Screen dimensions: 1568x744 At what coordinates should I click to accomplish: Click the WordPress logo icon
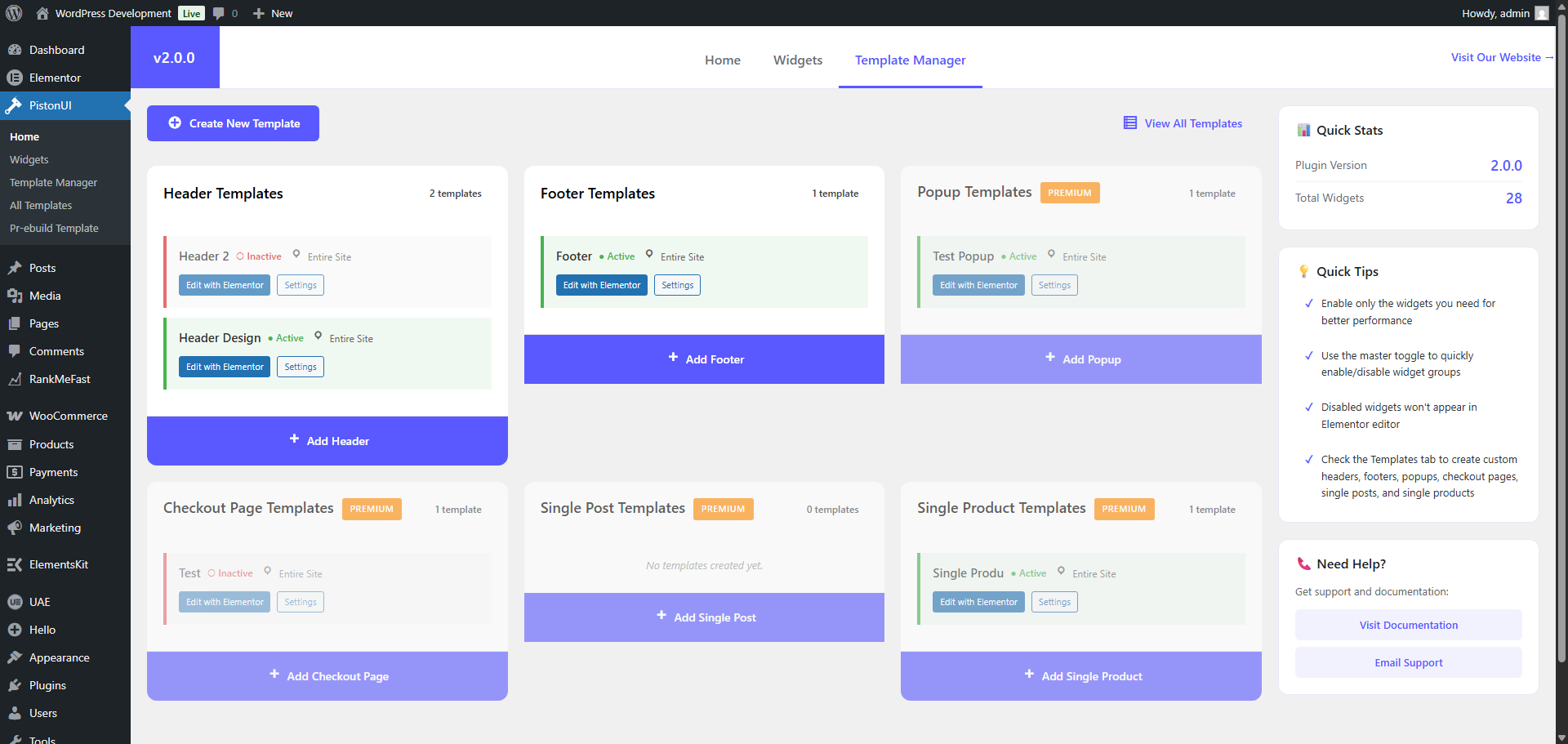(14, 13)
